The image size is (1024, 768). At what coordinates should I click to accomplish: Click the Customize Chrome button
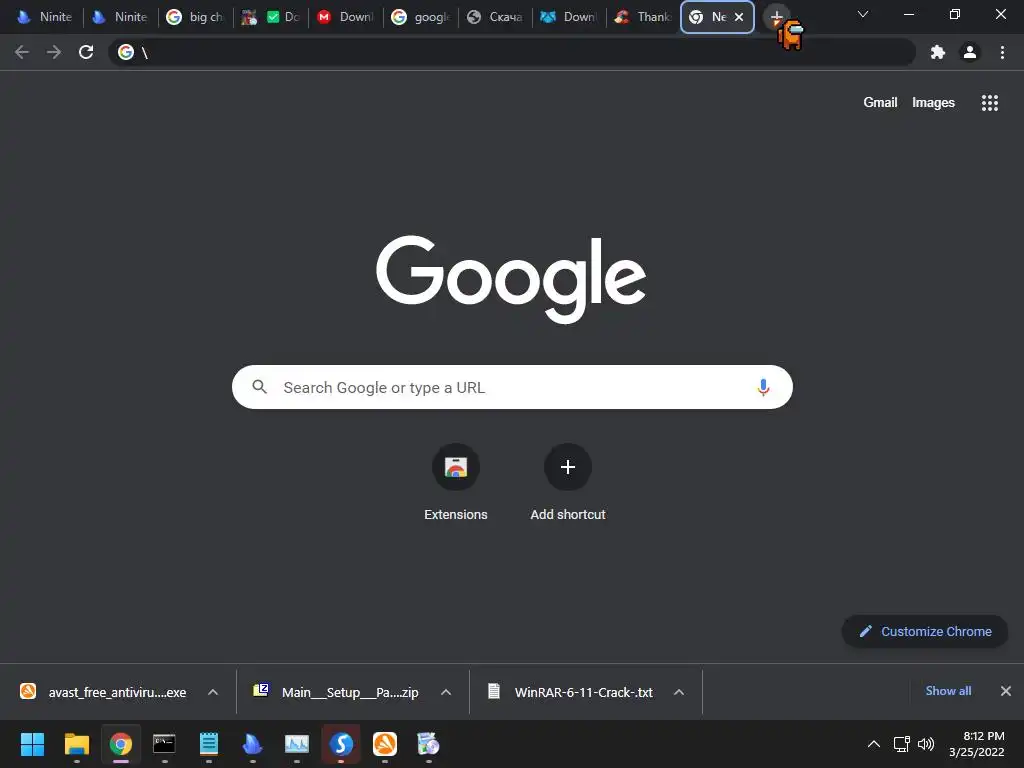[x=925, y=632]
